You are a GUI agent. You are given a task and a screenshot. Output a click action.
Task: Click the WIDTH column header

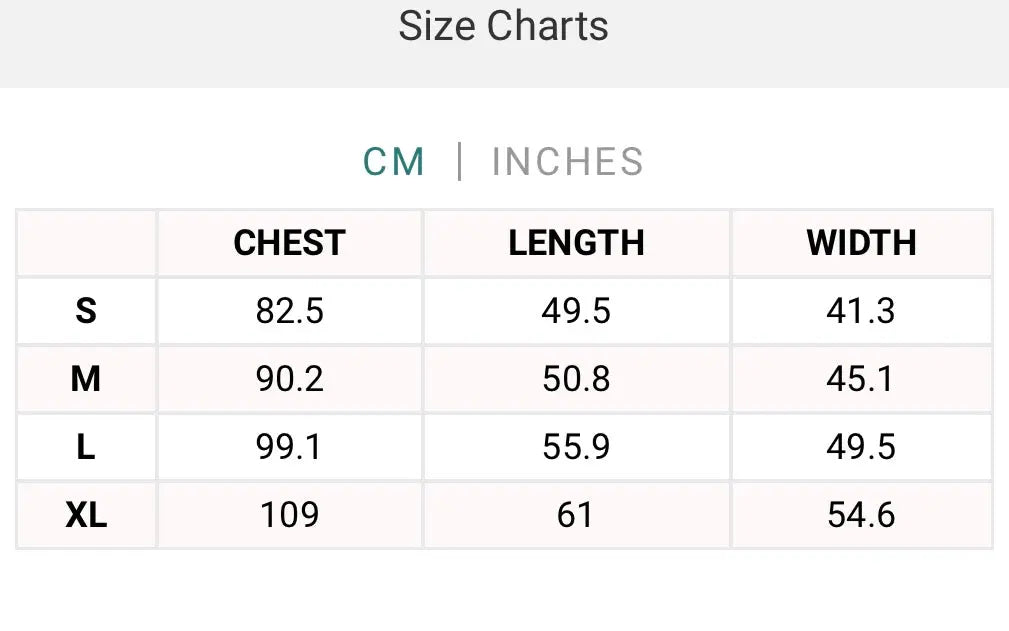tap(861, 243)
